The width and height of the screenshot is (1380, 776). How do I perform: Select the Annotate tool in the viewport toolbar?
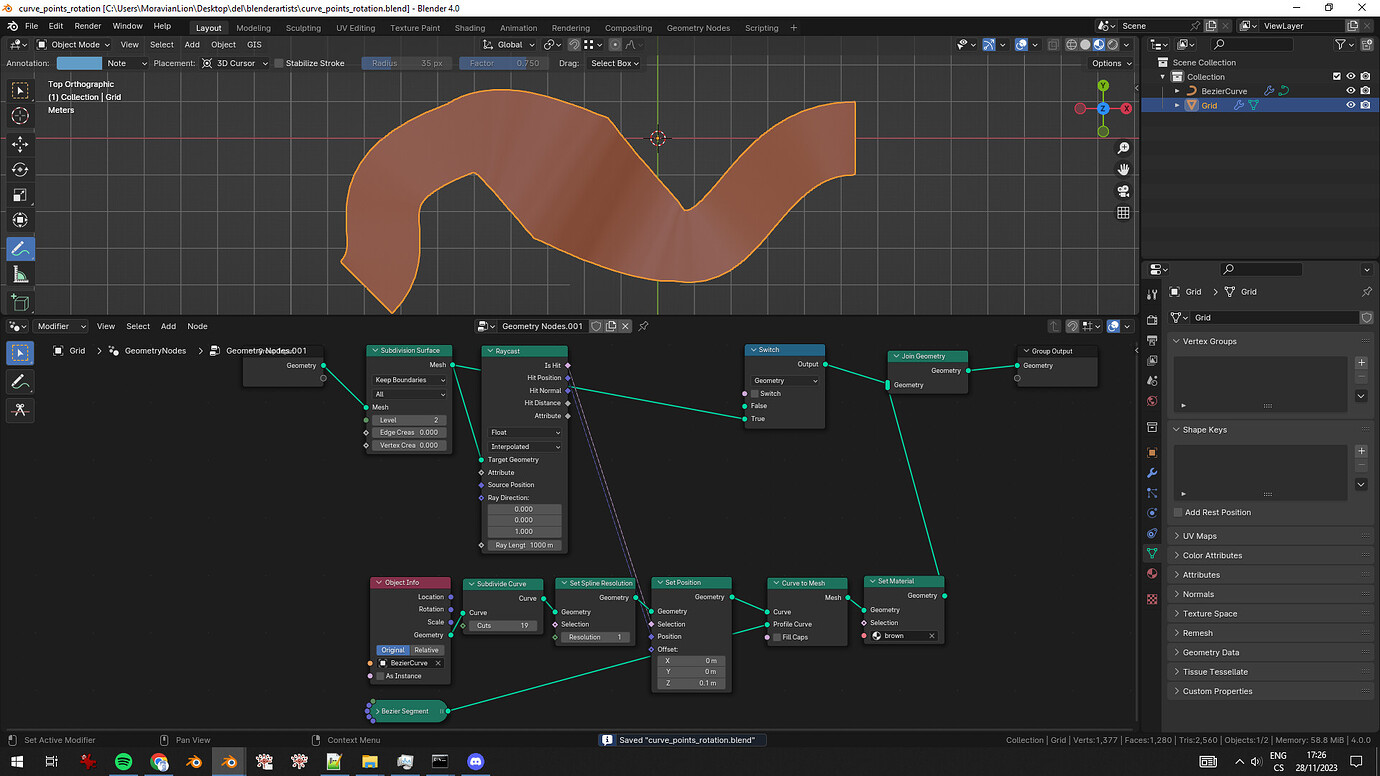[20, 248]
